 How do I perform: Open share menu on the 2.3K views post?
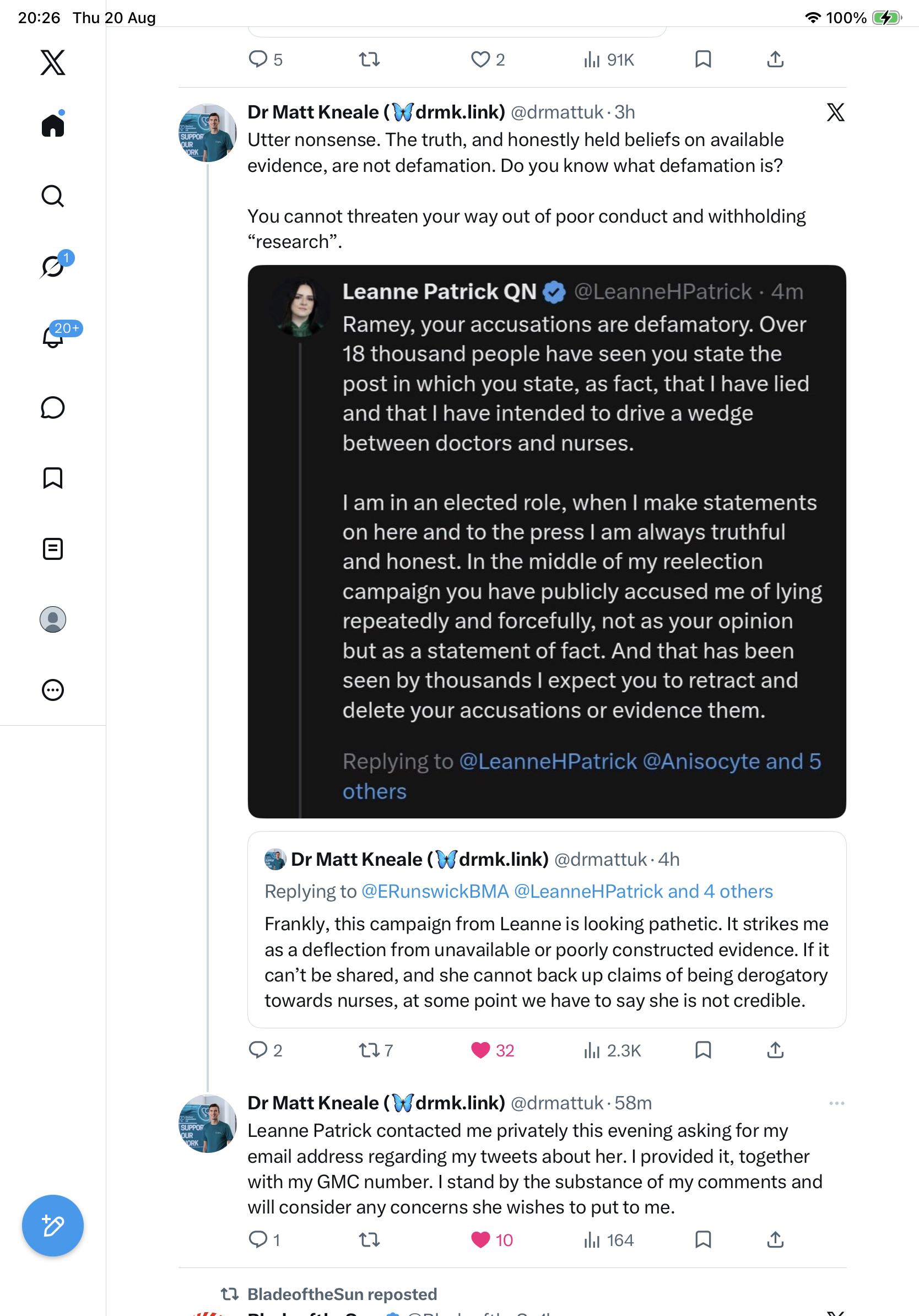(x=775, y=1050)
